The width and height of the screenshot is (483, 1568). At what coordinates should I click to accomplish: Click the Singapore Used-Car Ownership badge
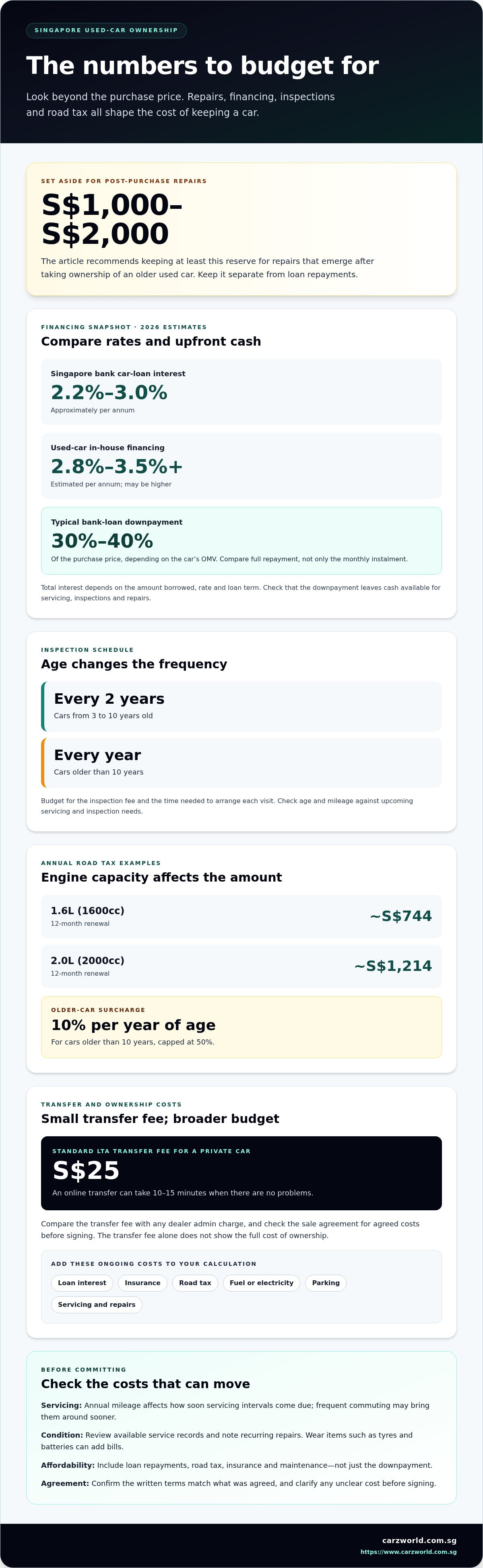(106, 31)
